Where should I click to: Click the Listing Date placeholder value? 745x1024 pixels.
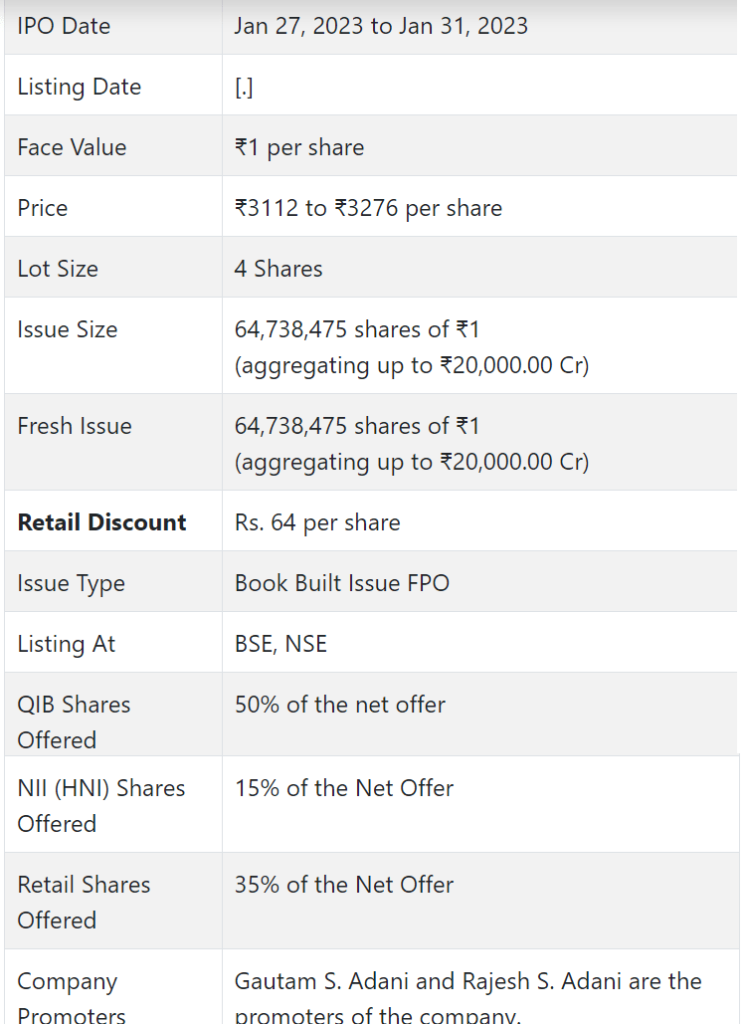tap(244, 87)
